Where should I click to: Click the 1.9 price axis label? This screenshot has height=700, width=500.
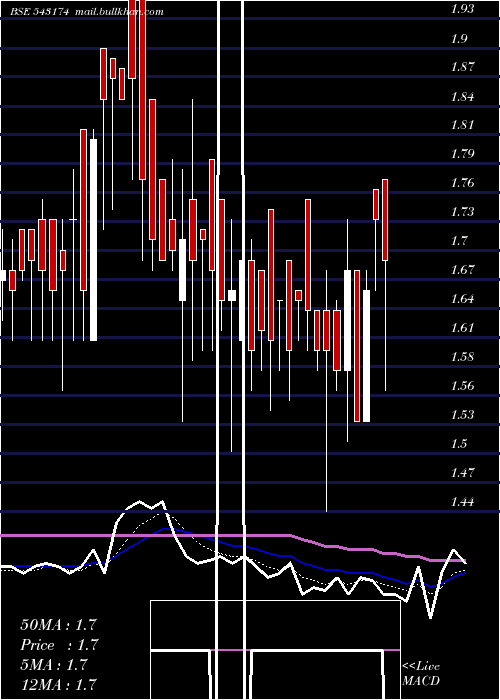coord(459,38)
